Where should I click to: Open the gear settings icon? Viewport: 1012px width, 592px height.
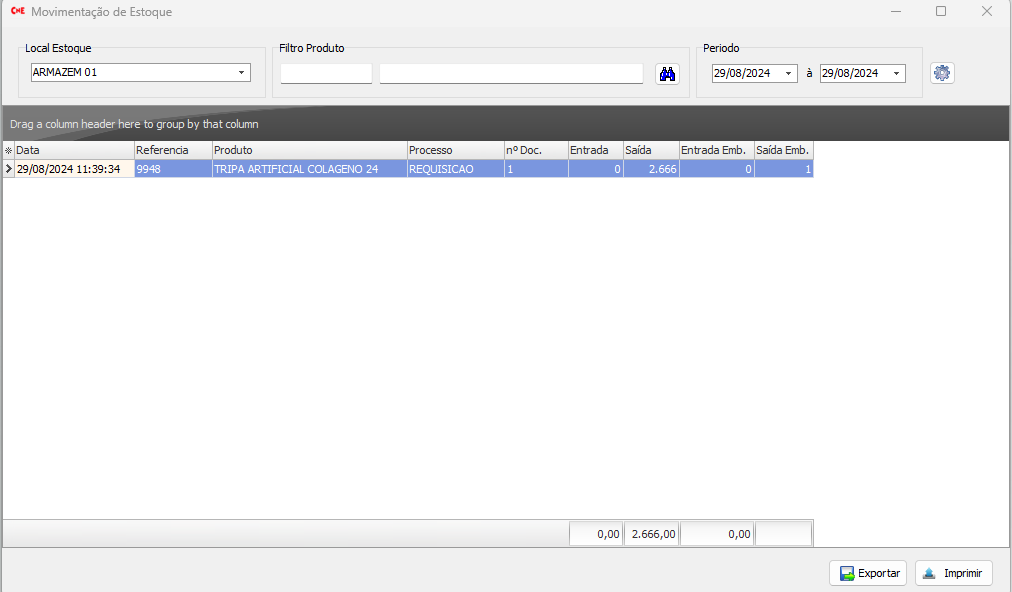tap(942, 73)
